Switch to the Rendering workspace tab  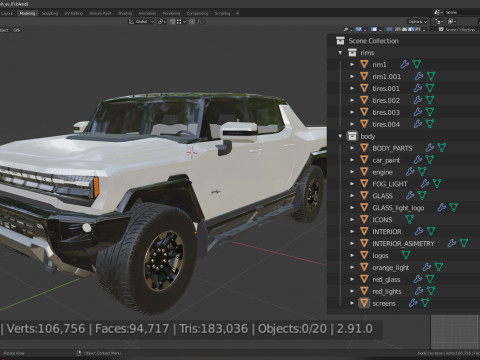click(x=171, y=13)
